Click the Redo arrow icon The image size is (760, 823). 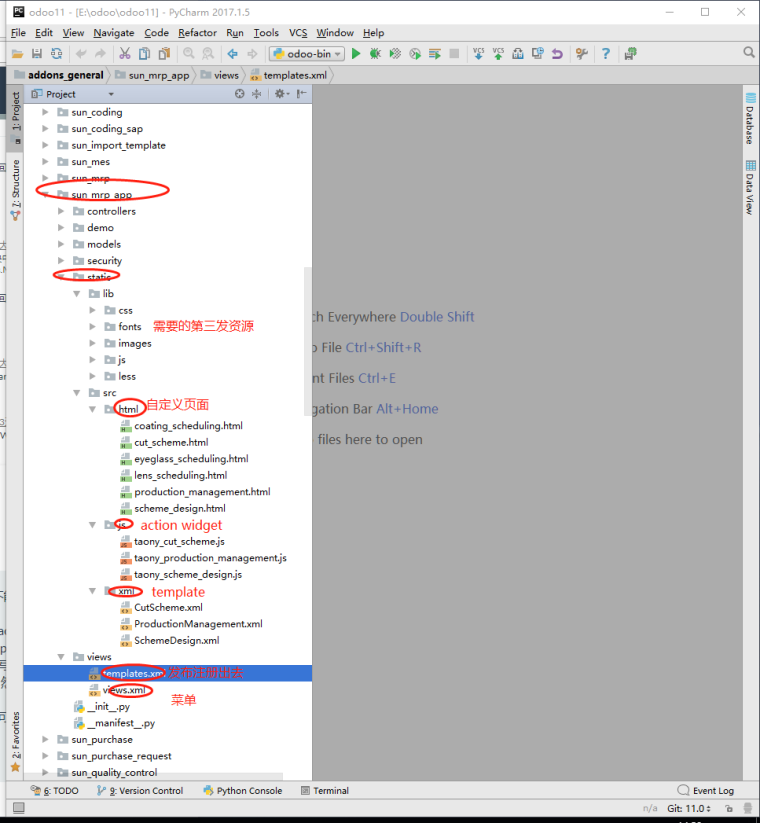[x=100, y=54]
